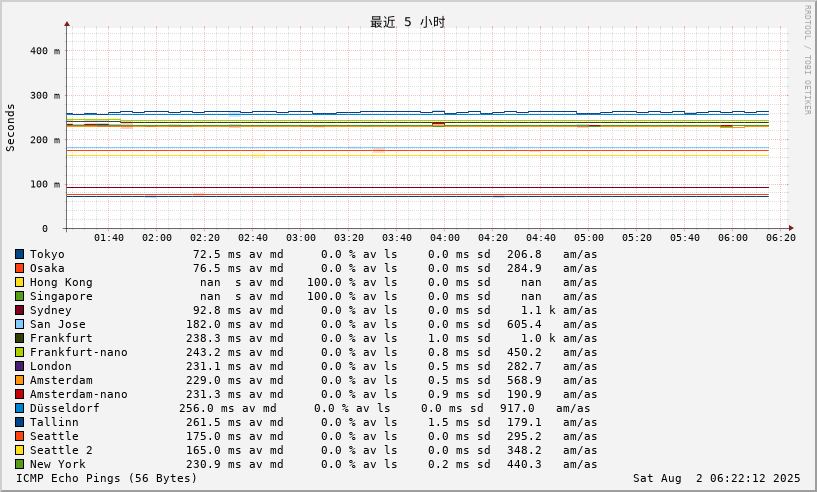Click the 300 m y-axis label
Viewport: 817px width, 492px height.
[45, 95]
